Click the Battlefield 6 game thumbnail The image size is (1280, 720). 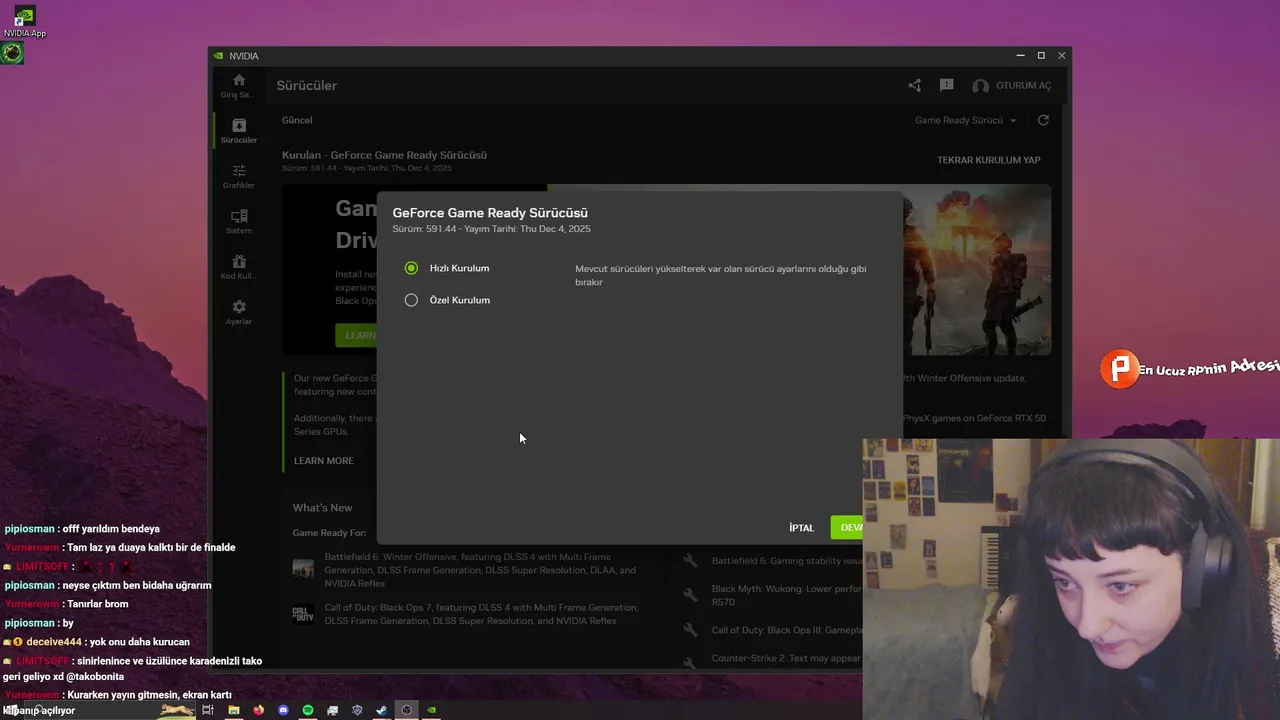pyautogui.click(x=303, y=569)
